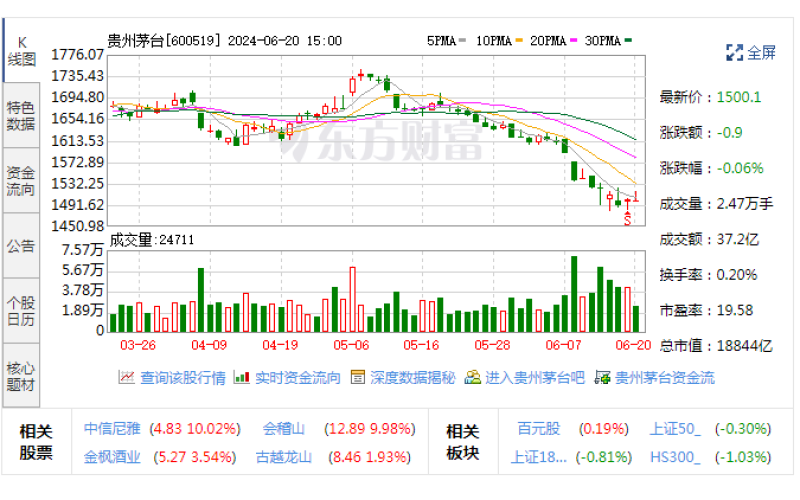Switch to the 核心题材 tab
The height and width of the screenshot is (500, 800).
tap(21, 376)
